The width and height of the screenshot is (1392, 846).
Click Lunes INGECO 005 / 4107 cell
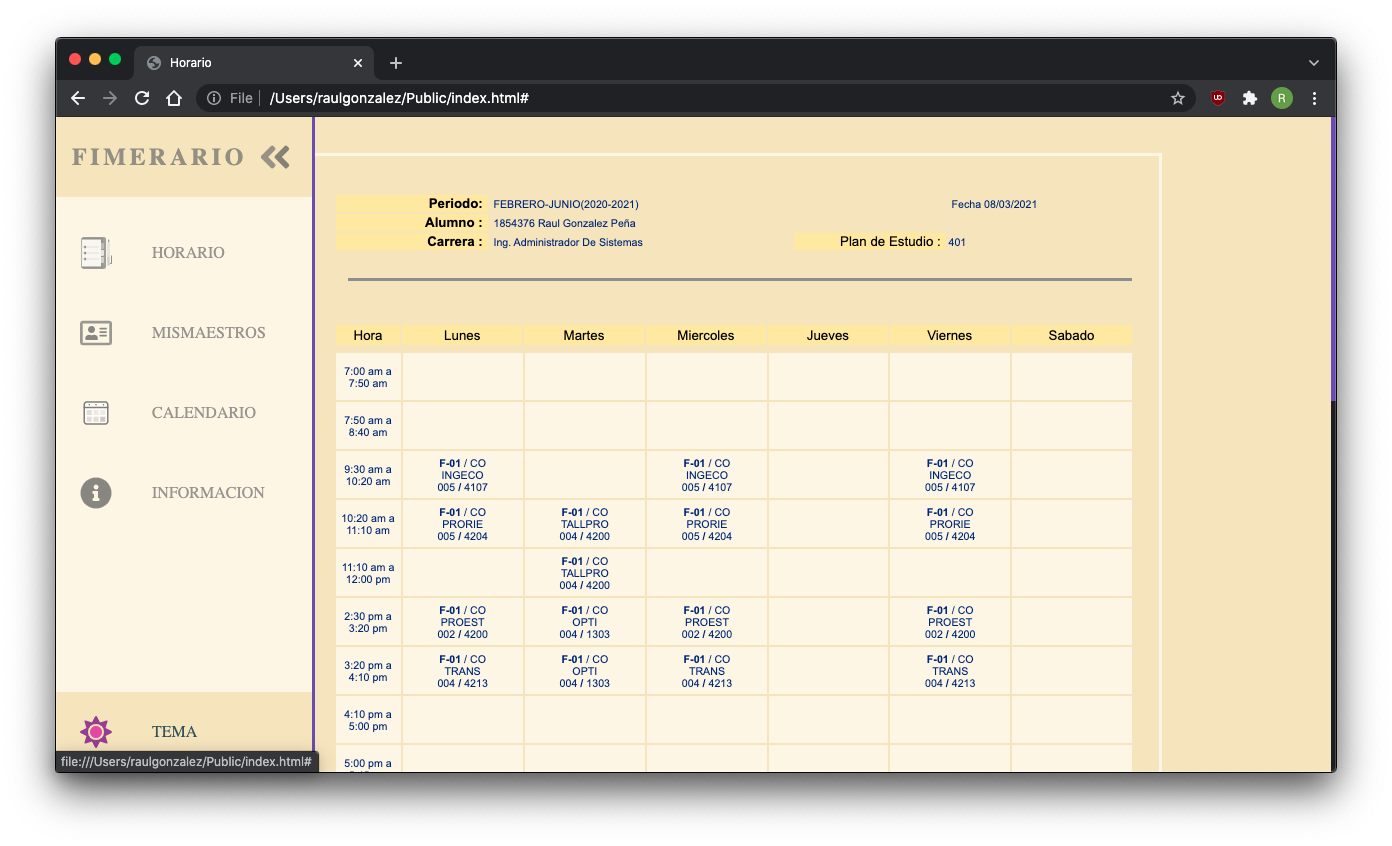click(x=462, y=475)
